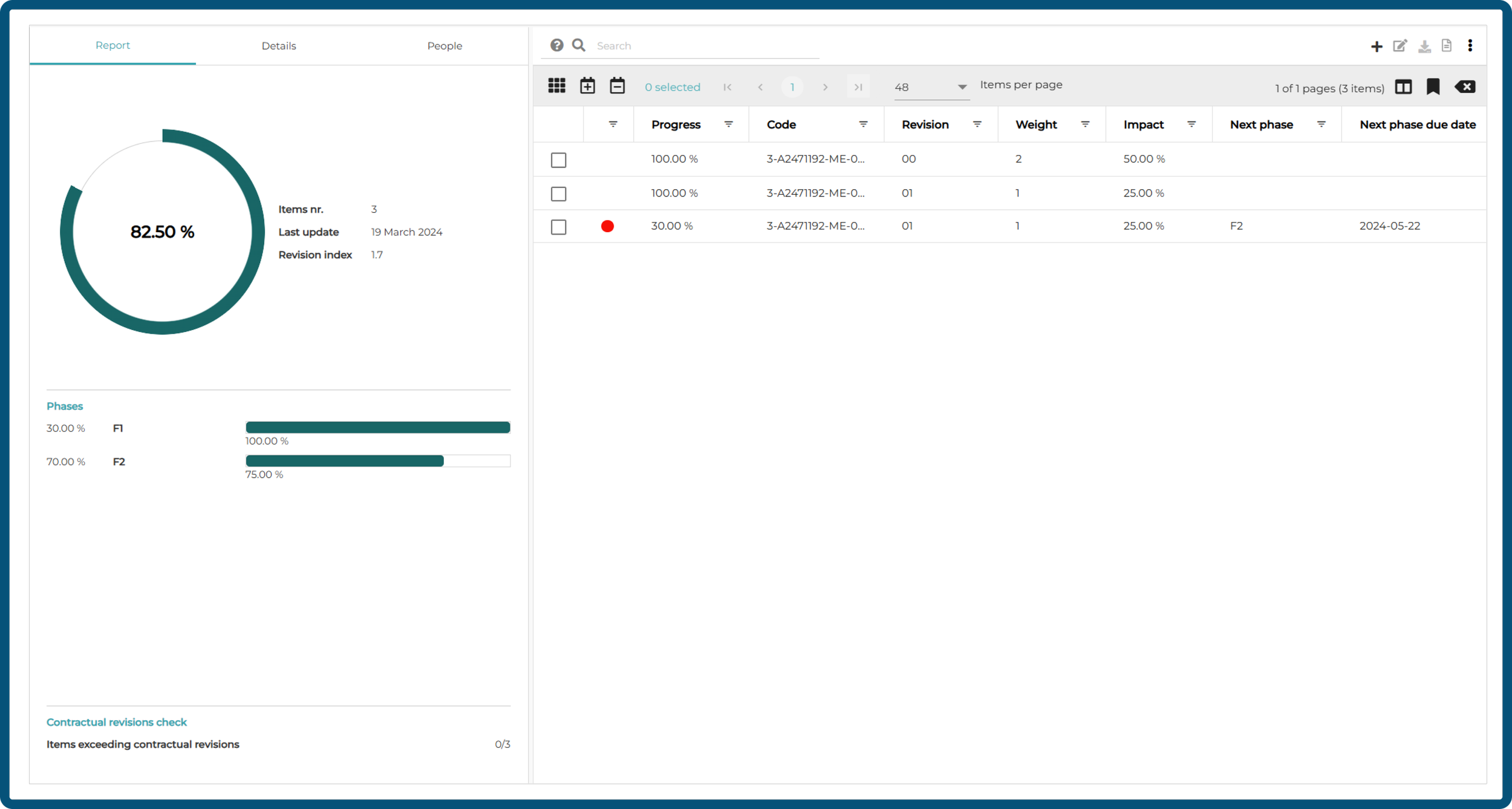Open the document report icon
1512x809 pixels.
pyautogui.click(x=1447, y=45)
